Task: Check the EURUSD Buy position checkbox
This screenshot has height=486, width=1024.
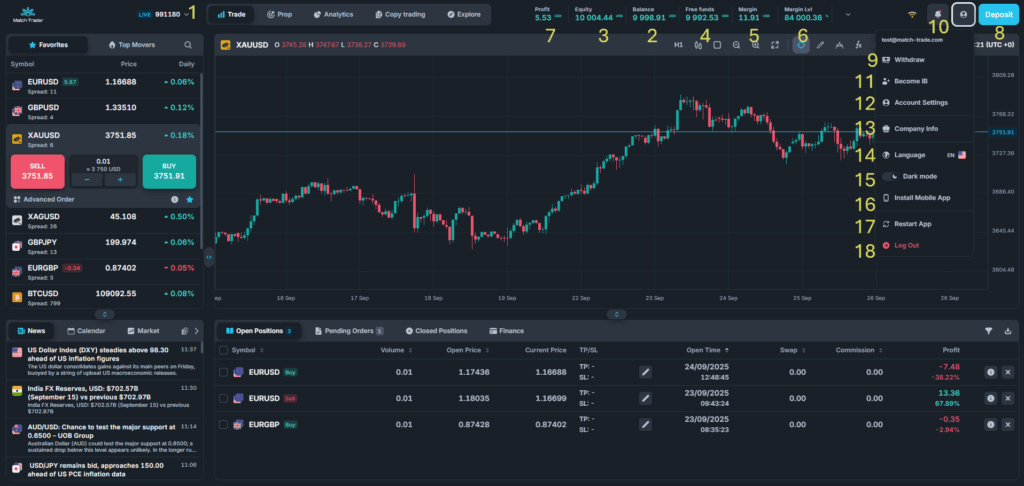Action: (x=224, y=372)
